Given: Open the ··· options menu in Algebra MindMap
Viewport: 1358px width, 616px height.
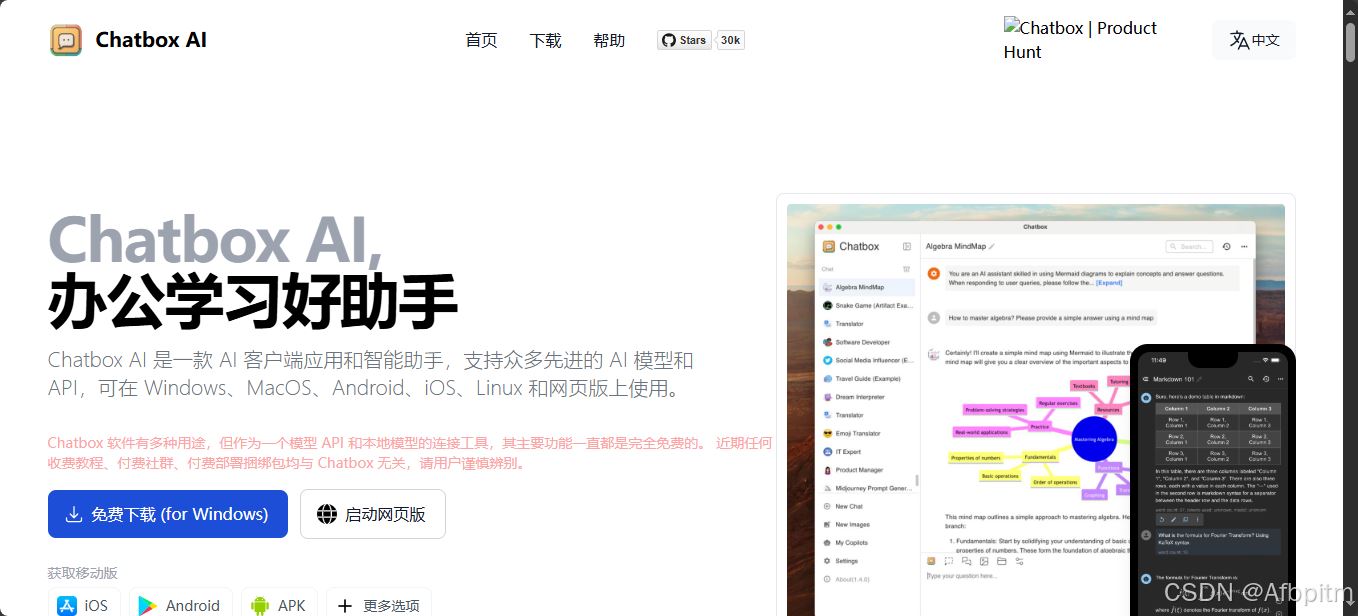Looking at the screenshot, I should 1244,246.
